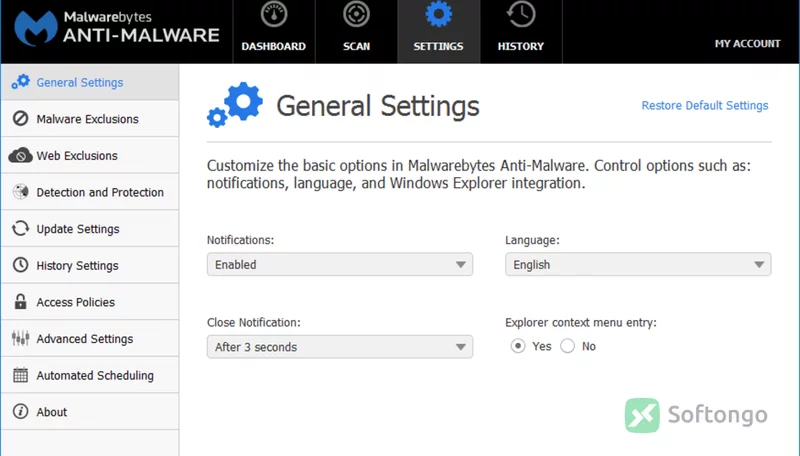Image resolution: width=800 pixels, height=456 pixels.
Task: Open the Update Settings section
Action: [90, 229]
